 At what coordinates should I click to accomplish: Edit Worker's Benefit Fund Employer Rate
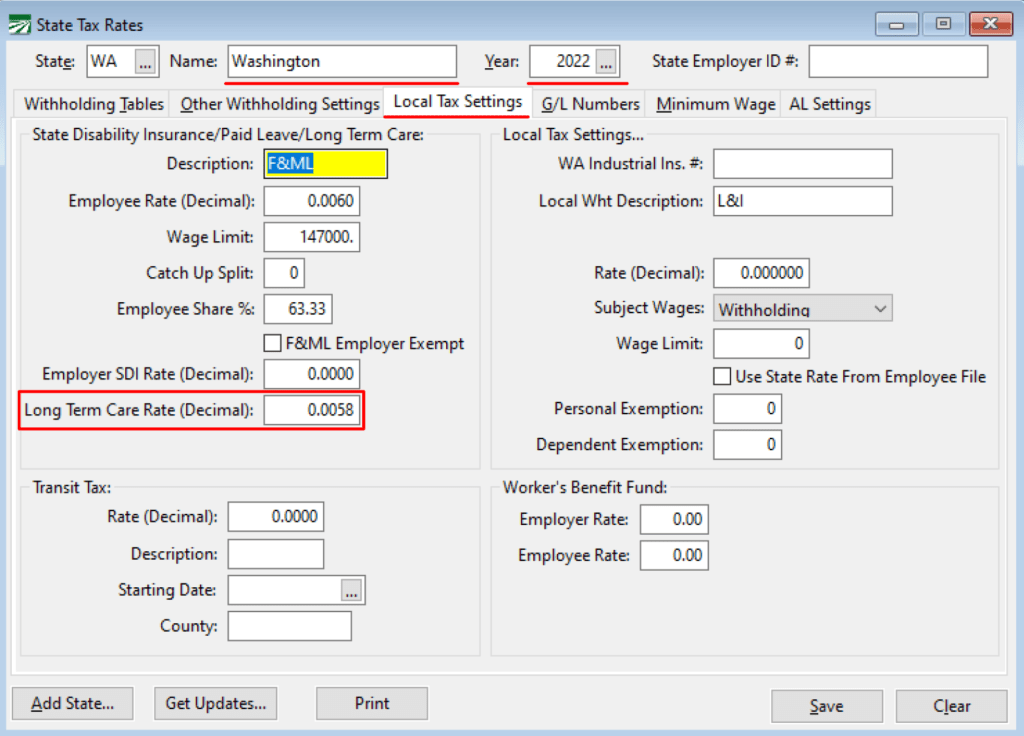[674, 520]
